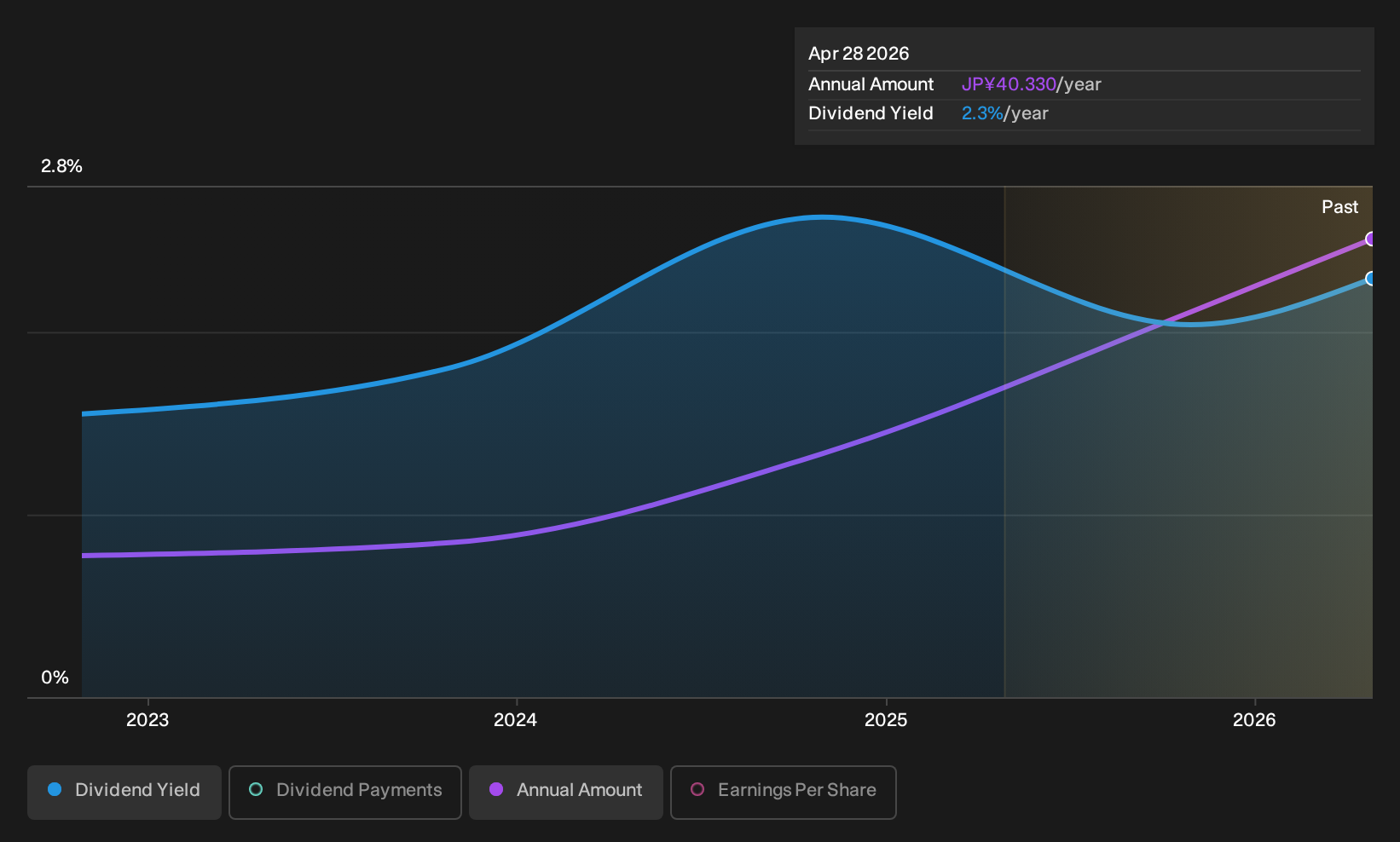Image resolution: width=1400 pixels, height=842 pixels.
Task: Enable the Earnings Per Share series
Action: 784,792
